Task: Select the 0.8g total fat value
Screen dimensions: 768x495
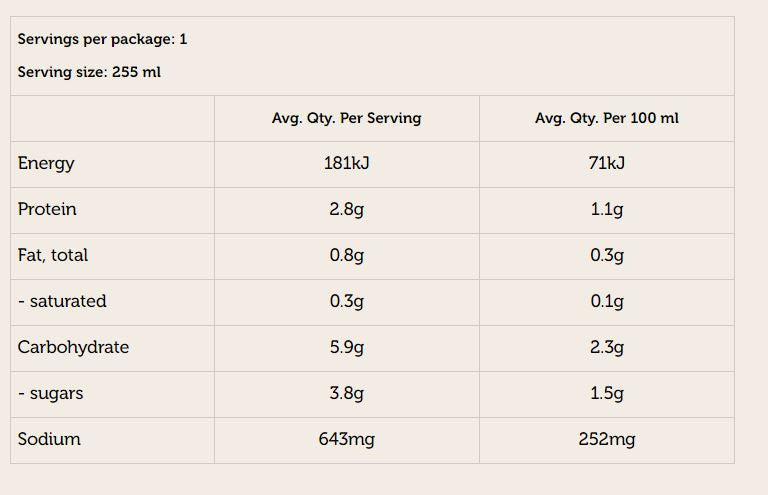Action: tap(346, 255)
